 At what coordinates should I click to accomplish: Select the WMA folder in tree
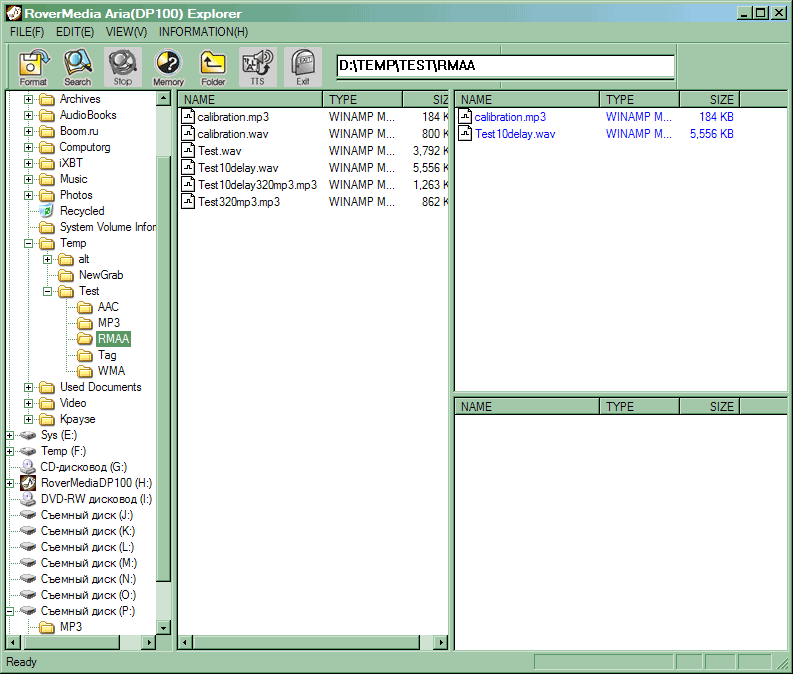(111, 371)
